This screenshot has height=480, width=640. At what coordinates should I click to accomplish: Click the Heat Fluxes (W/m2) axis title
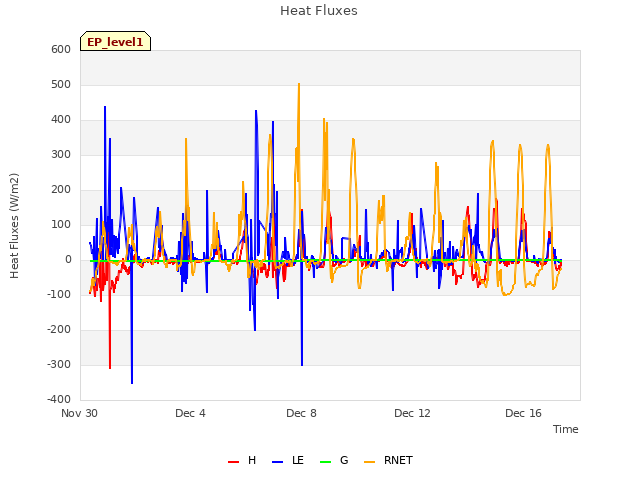point(14,226)
